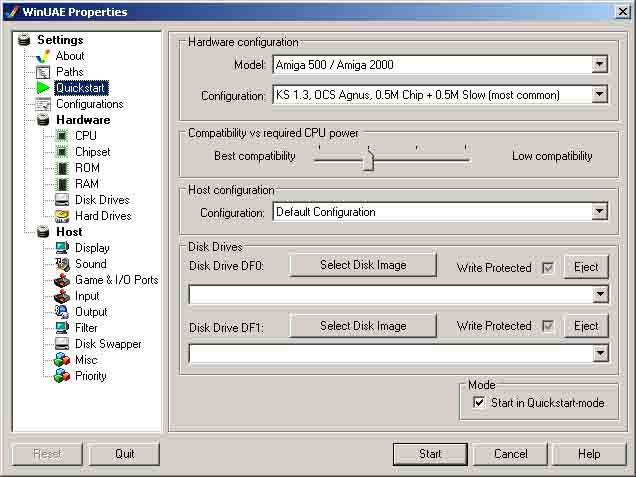Click the CPU chip icon
Image resolution: width=636 pixels, height=477 pixels.
pos(62,135)
